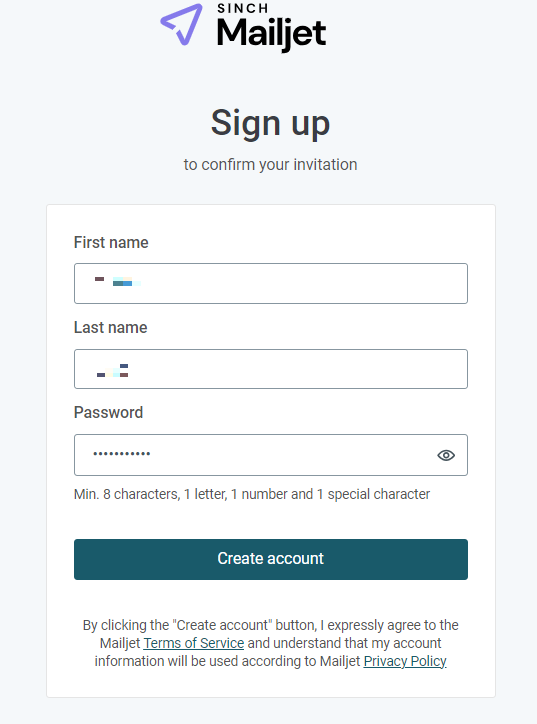
Task: Click the blurred text in First name
Action: point(117,281)
